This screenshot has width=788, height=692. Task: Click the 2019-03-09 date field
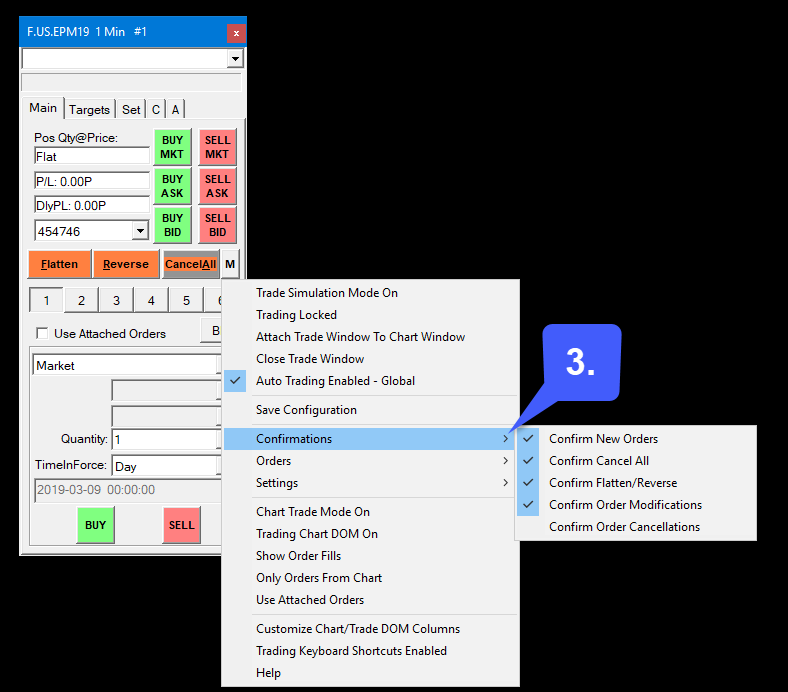click(128, 490)
